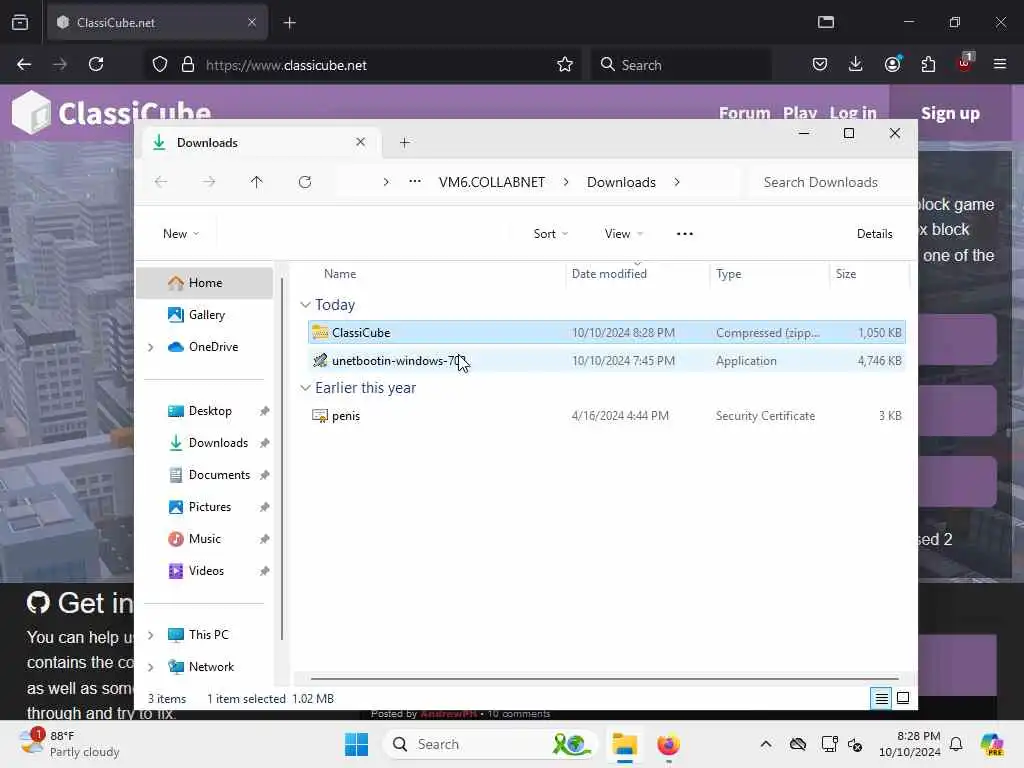The height and width of the screenshot is (768, 1024).
Task: Select the Downloads Explorer tab
Action: [x=260, y=142]
